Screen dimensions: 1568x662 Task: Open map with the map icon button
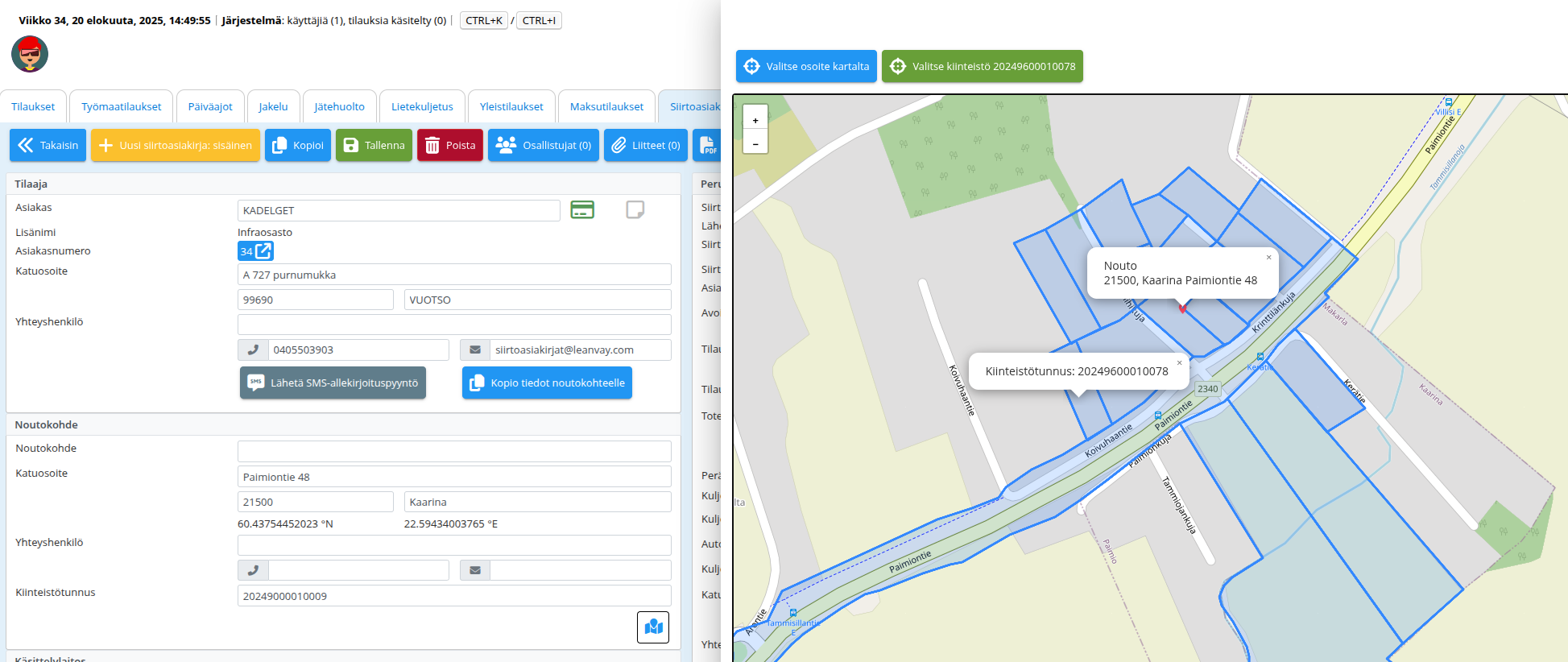tap(652, 627)
